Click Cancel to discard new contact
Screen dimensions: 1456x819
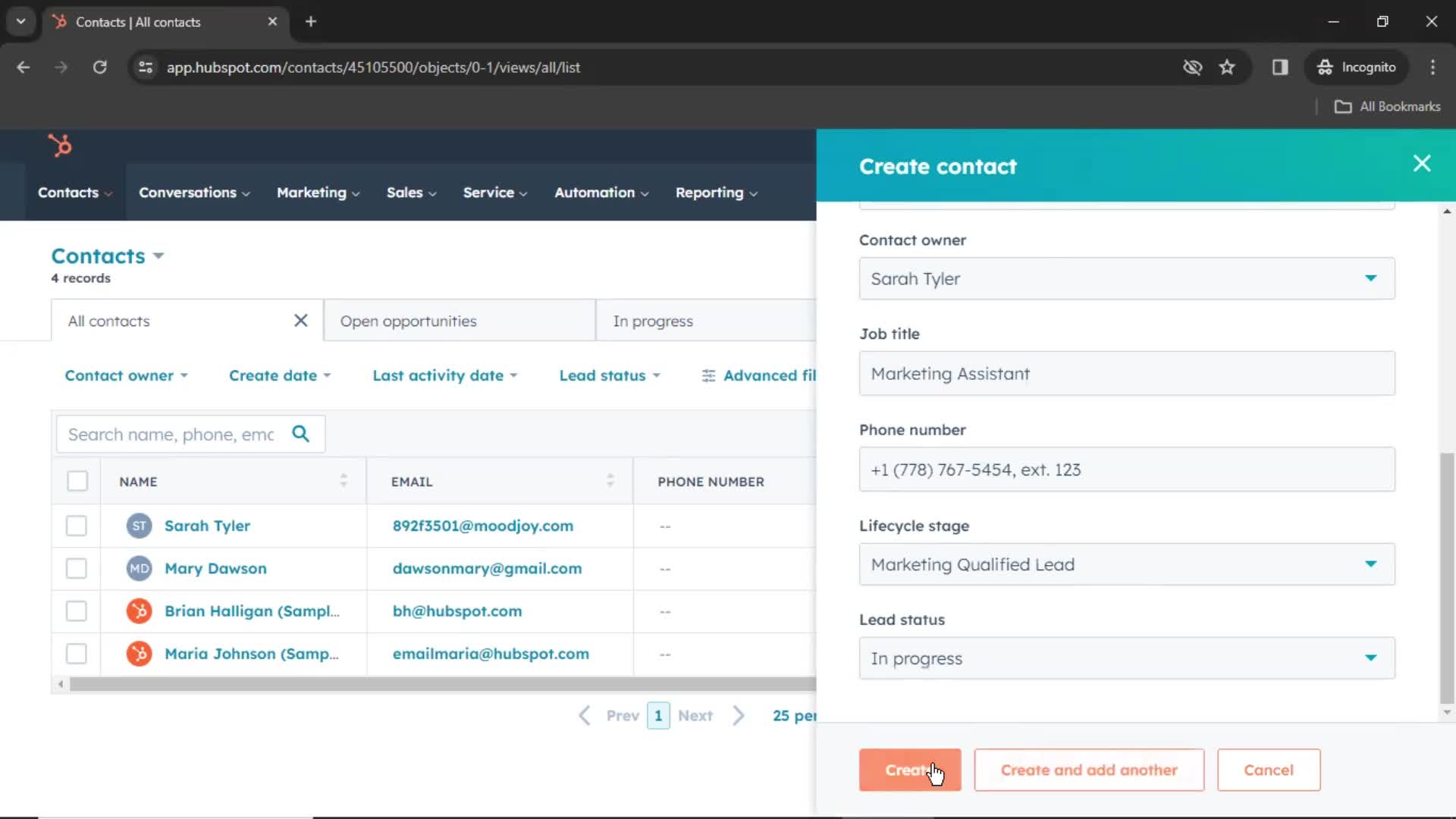pyautogui.click(x=1268, y=769)
